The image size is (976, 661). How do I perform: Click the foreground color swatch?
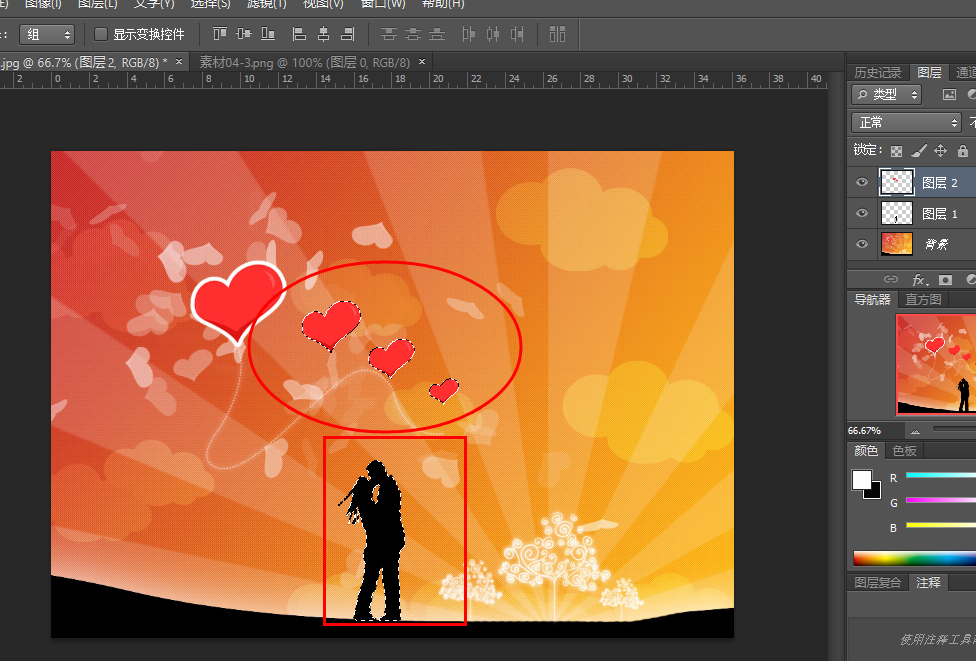(861, 480)
